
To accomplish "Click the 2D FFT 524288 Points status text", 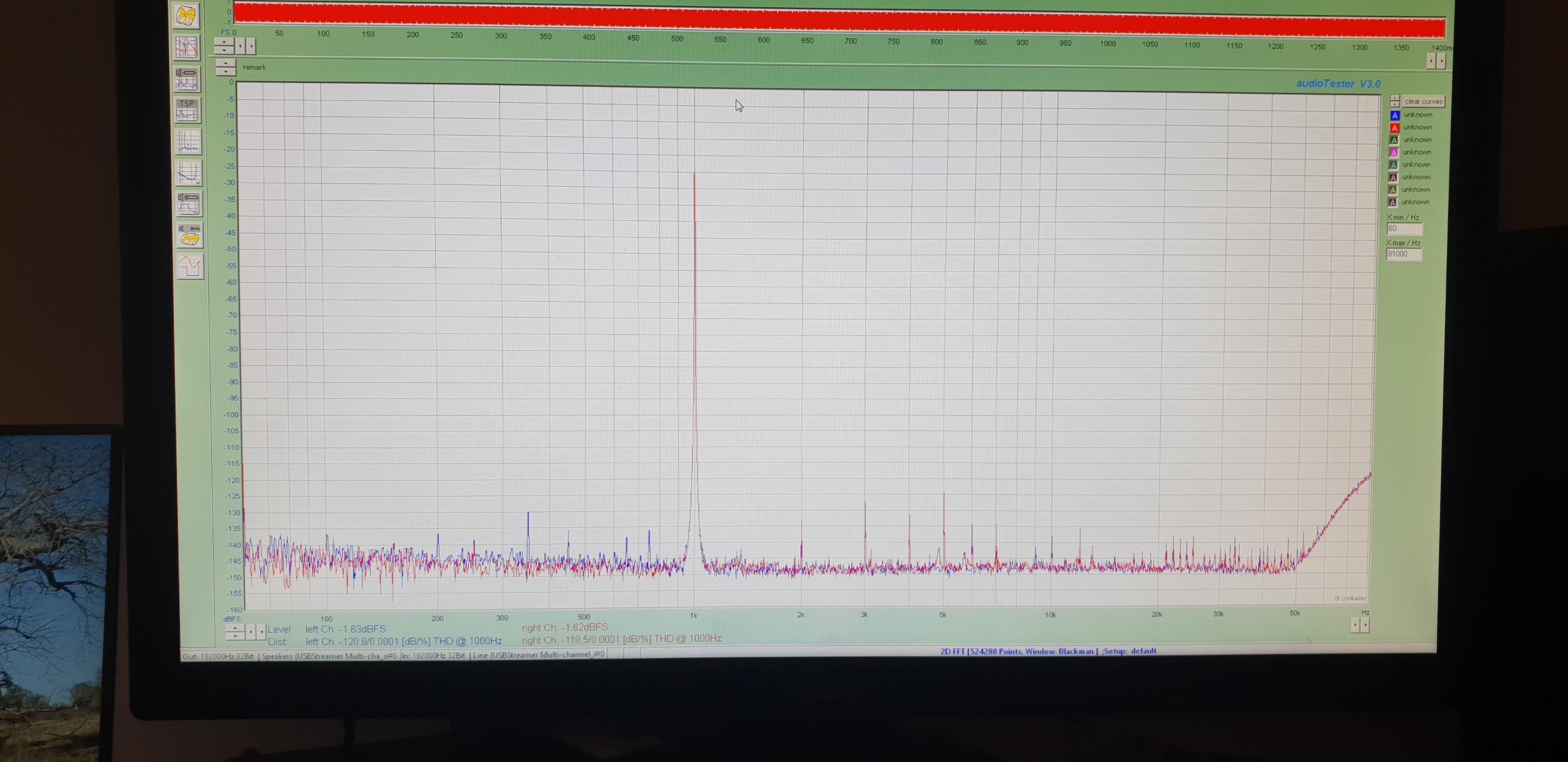I will point(1048,651).
